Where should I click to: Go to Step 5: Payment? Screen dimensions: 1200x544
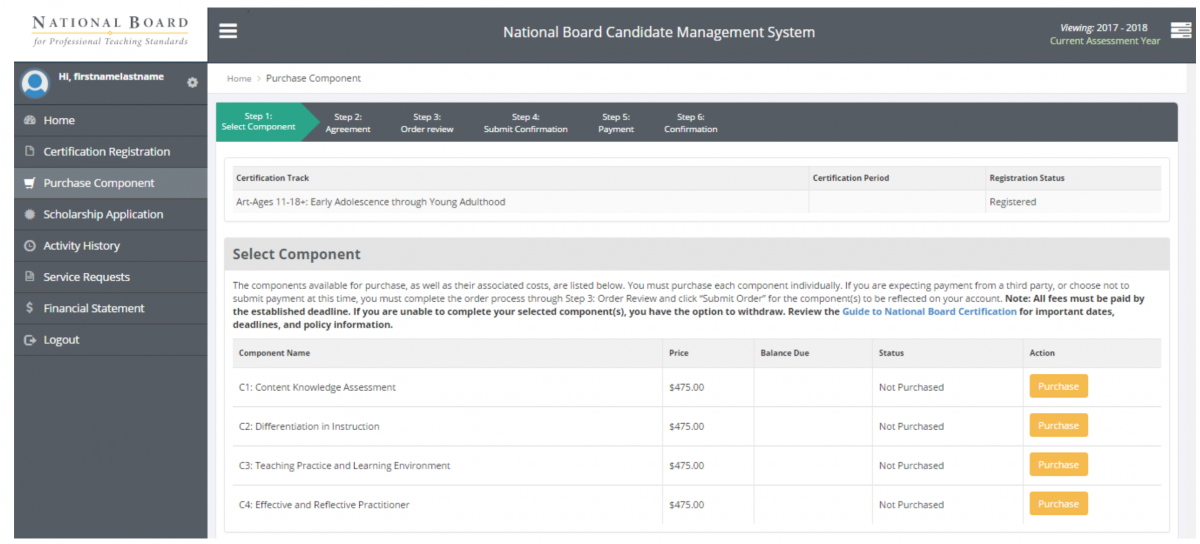pos(616,123)
